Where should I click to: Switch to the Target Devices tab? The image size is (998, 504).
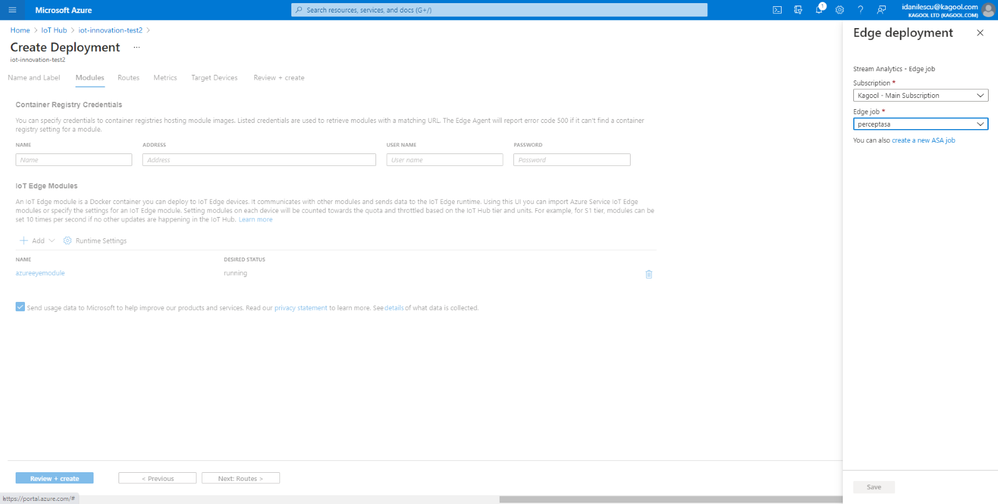214,78
